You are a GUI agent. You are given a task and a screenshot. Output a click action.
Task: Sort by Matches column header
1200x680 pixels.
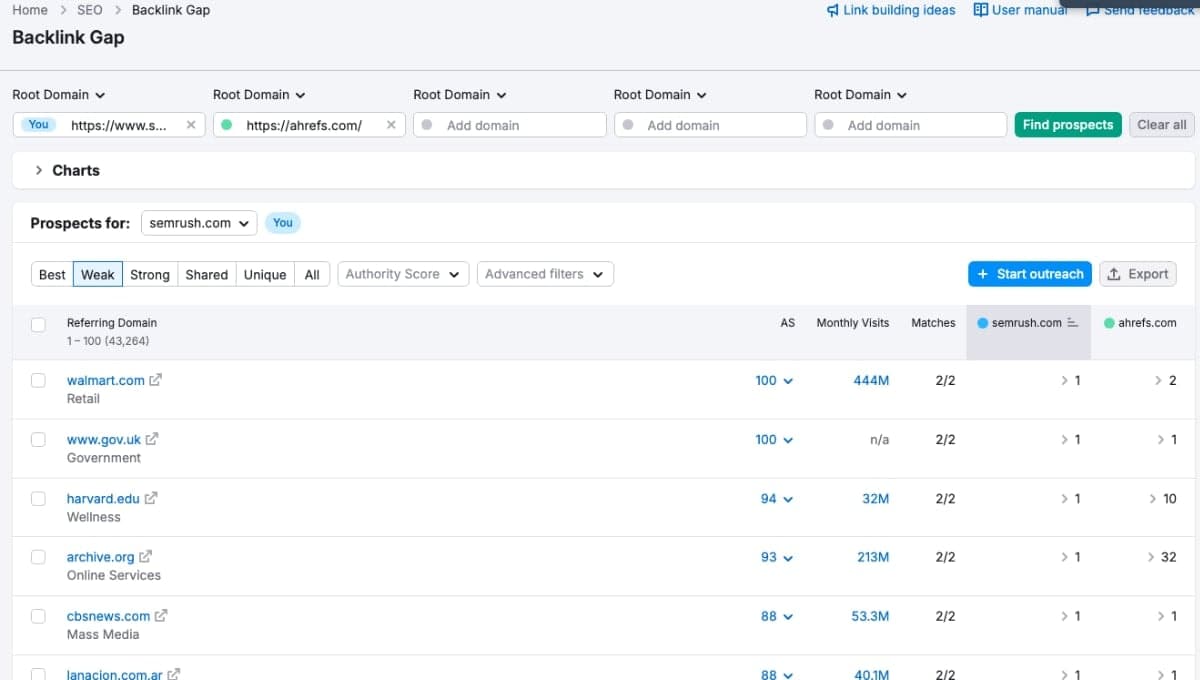pyautogui.click(x=933, y=323)
